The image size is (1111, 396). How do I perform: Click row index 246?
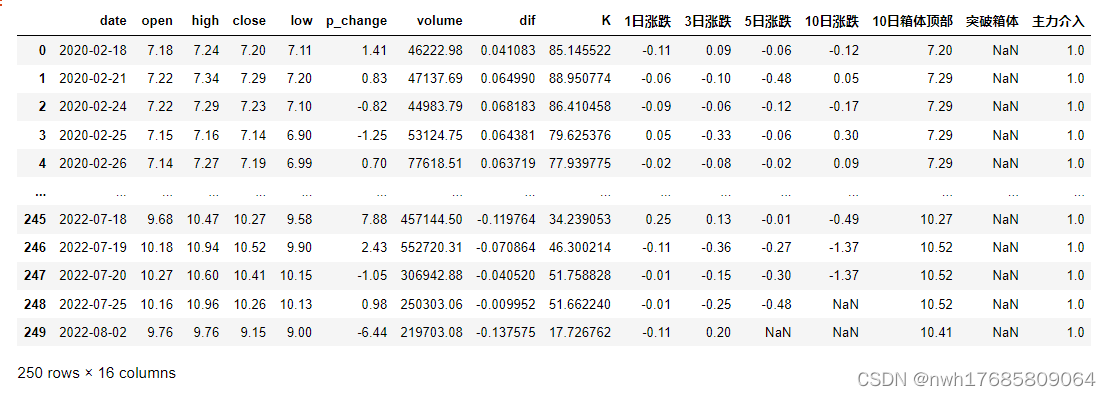(x=34, y=247)
